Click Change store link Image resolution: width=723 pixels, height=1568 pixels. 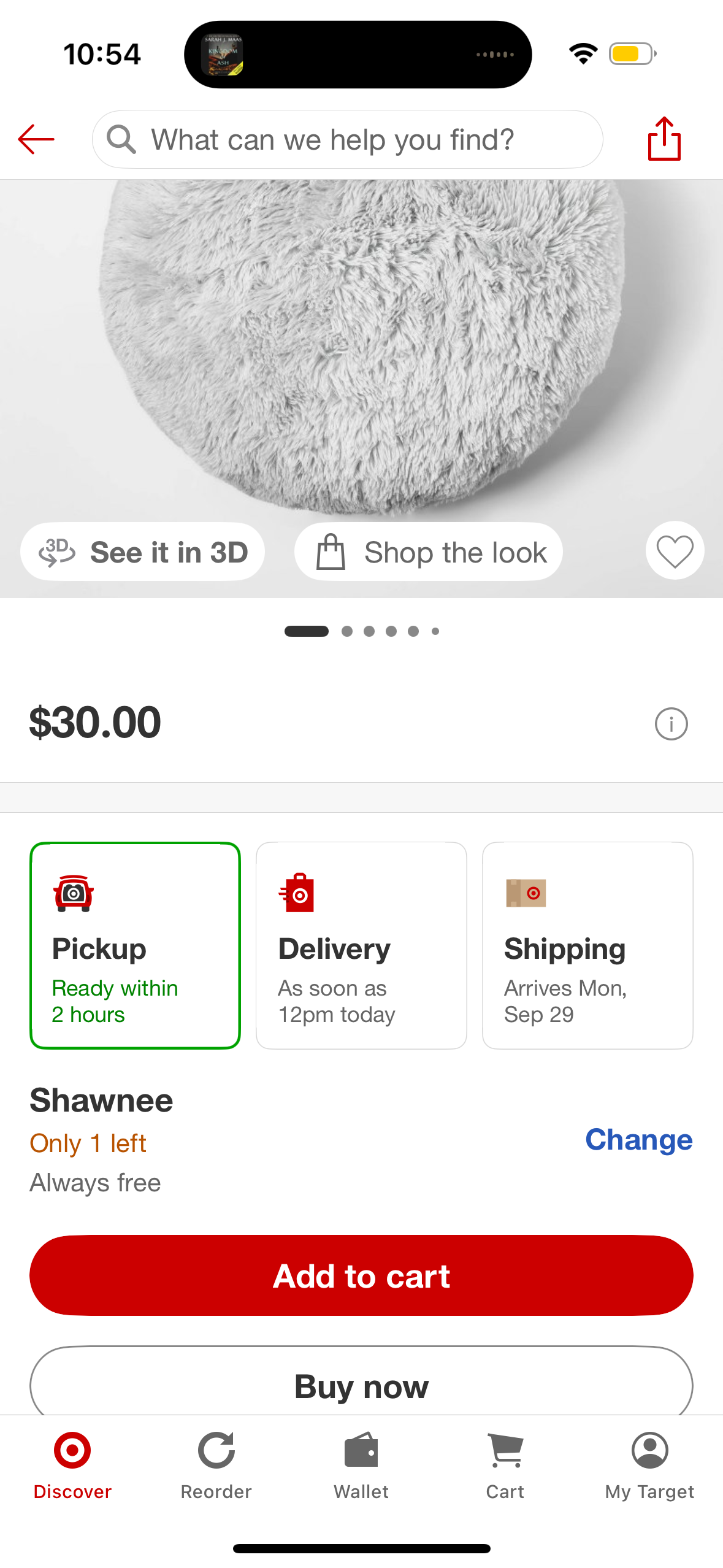[x=638, y=1140]
